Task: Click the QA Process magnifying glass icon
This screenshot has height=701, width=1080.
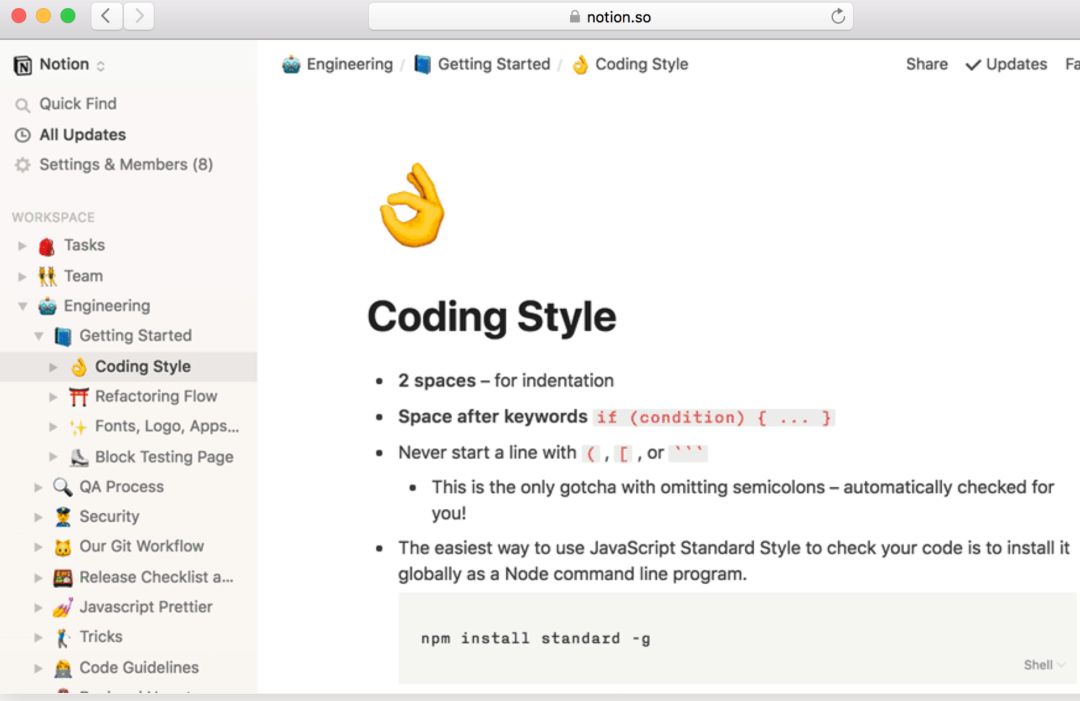Action: (63, 487)
